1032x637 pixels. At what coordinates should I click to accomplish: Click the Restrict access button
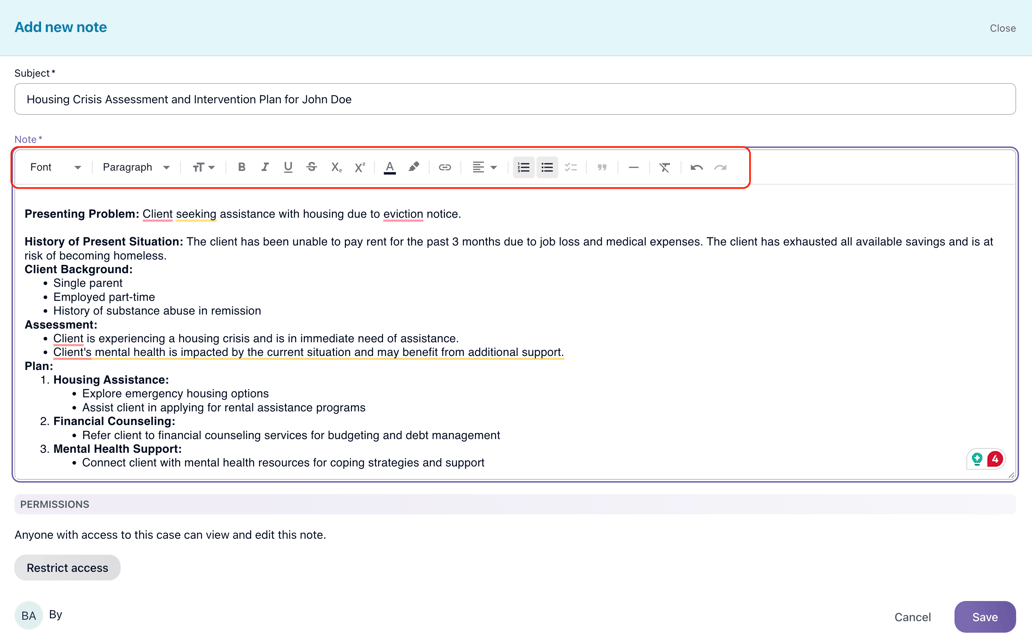[x=67, y=567]
